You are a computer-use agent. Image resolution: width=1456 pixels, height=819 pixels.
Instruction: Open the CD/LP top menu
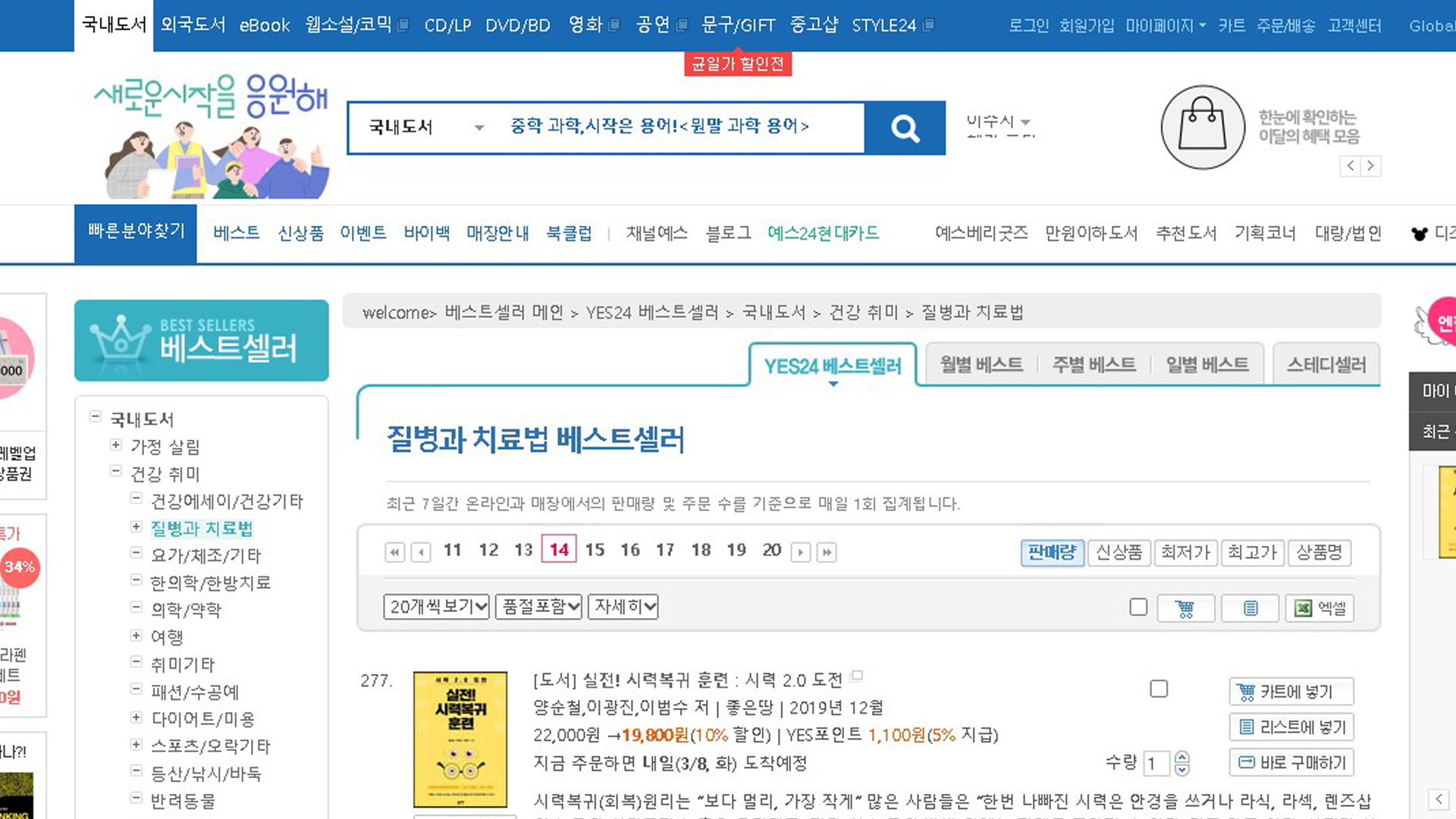tap(447, 26)
